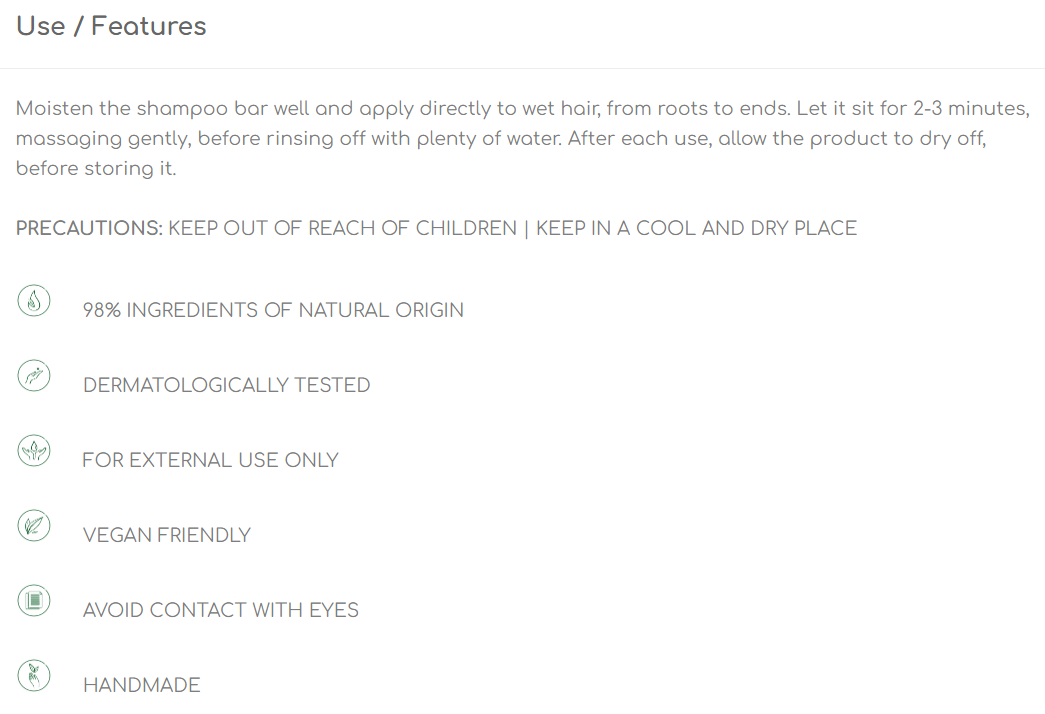Screen dimensions: 1045x714
Task: Select the Use / Features heading
Action: click(111, 26)
